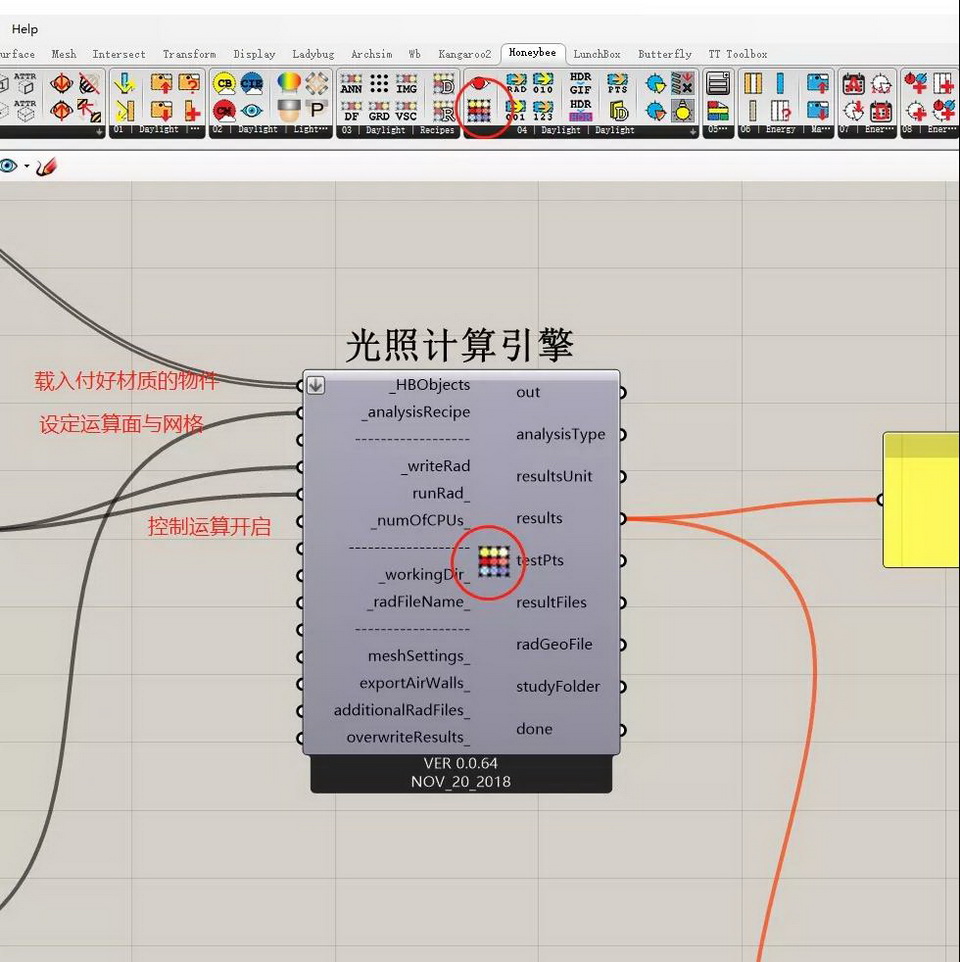Click the results output port
This screenshot has height=962, width=960.
[622, 518]
